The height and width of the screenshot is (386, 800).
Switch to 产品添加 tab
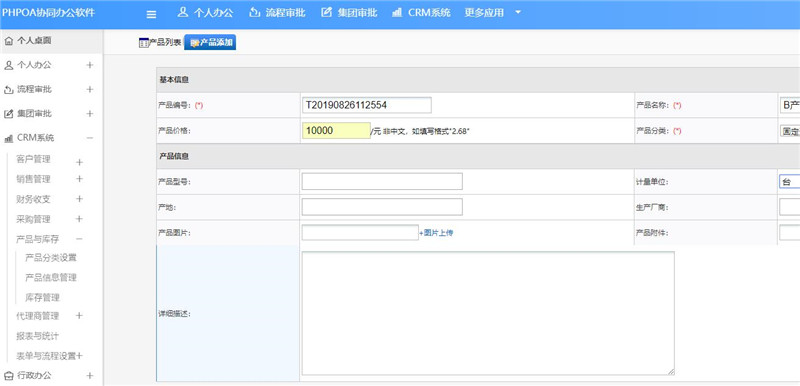coord(210,43)
